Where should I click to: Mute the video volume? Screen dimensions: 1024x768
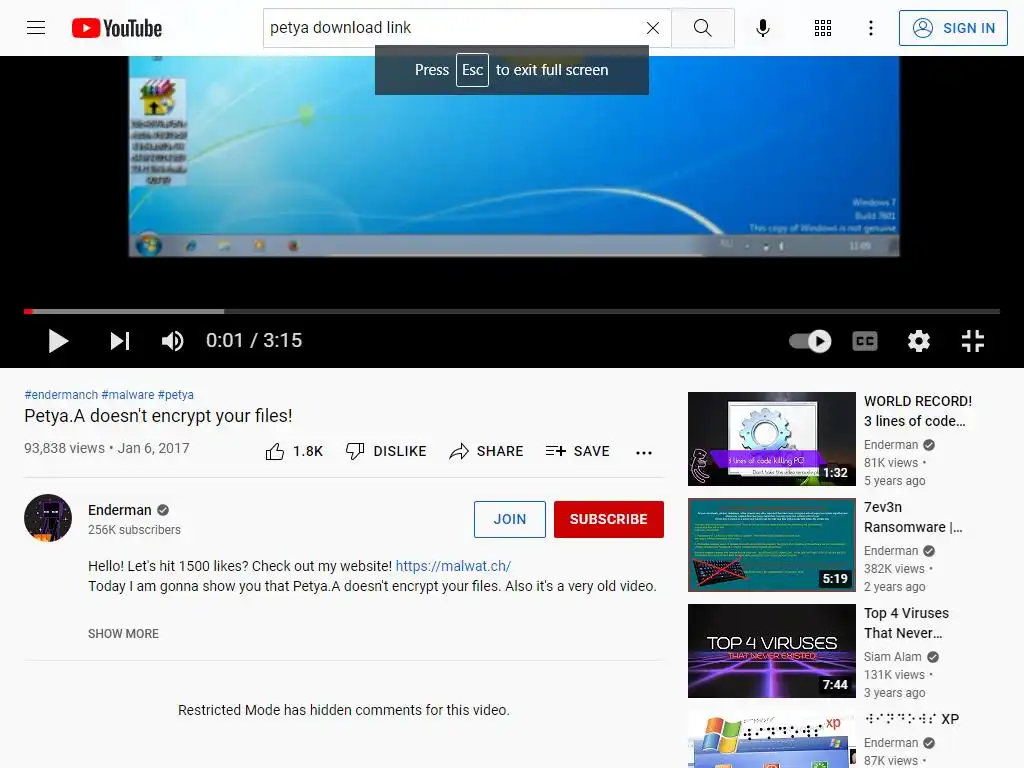pos(172,341)
